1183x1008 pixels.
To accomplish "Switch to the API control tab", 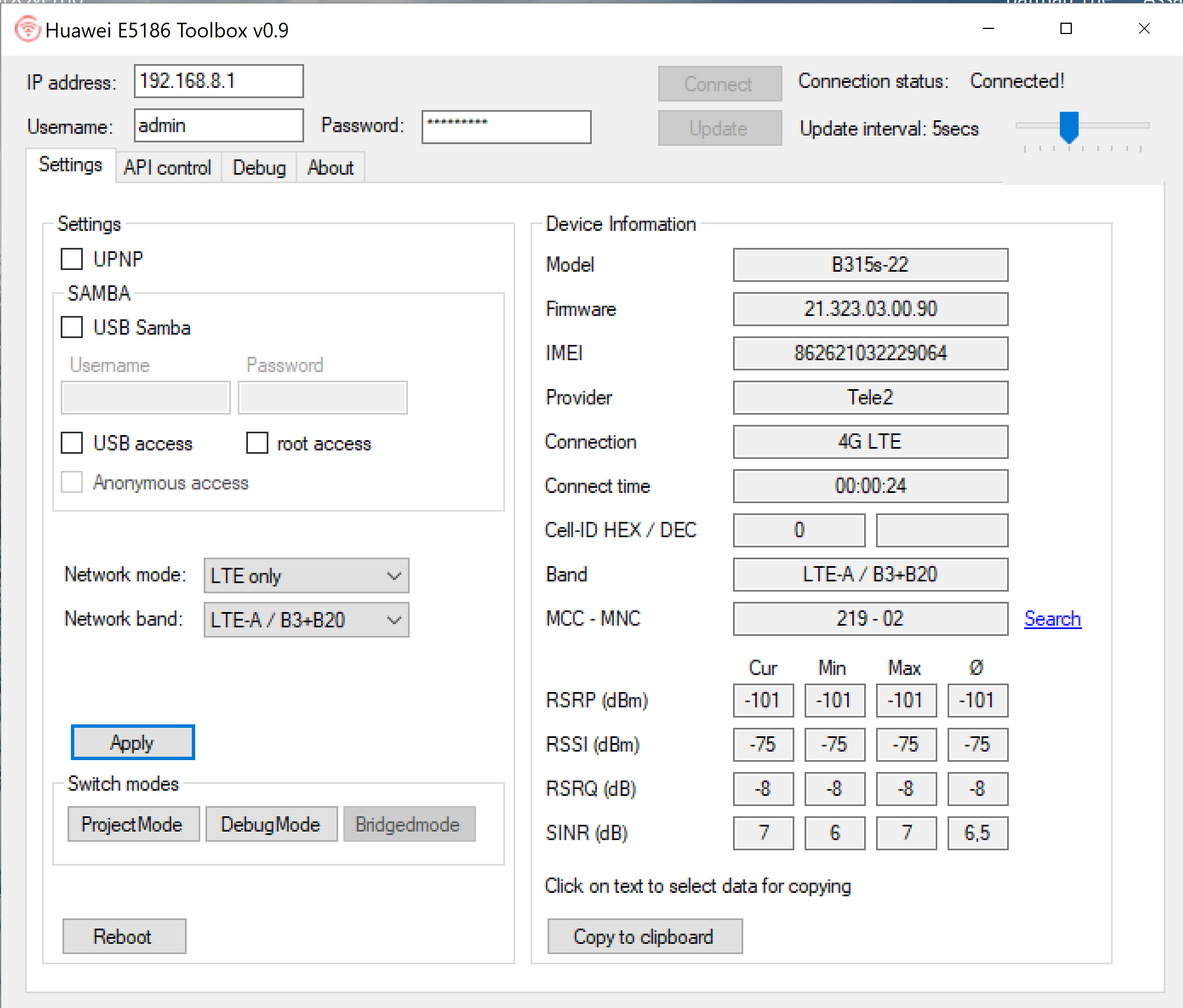I will point(167,168).
